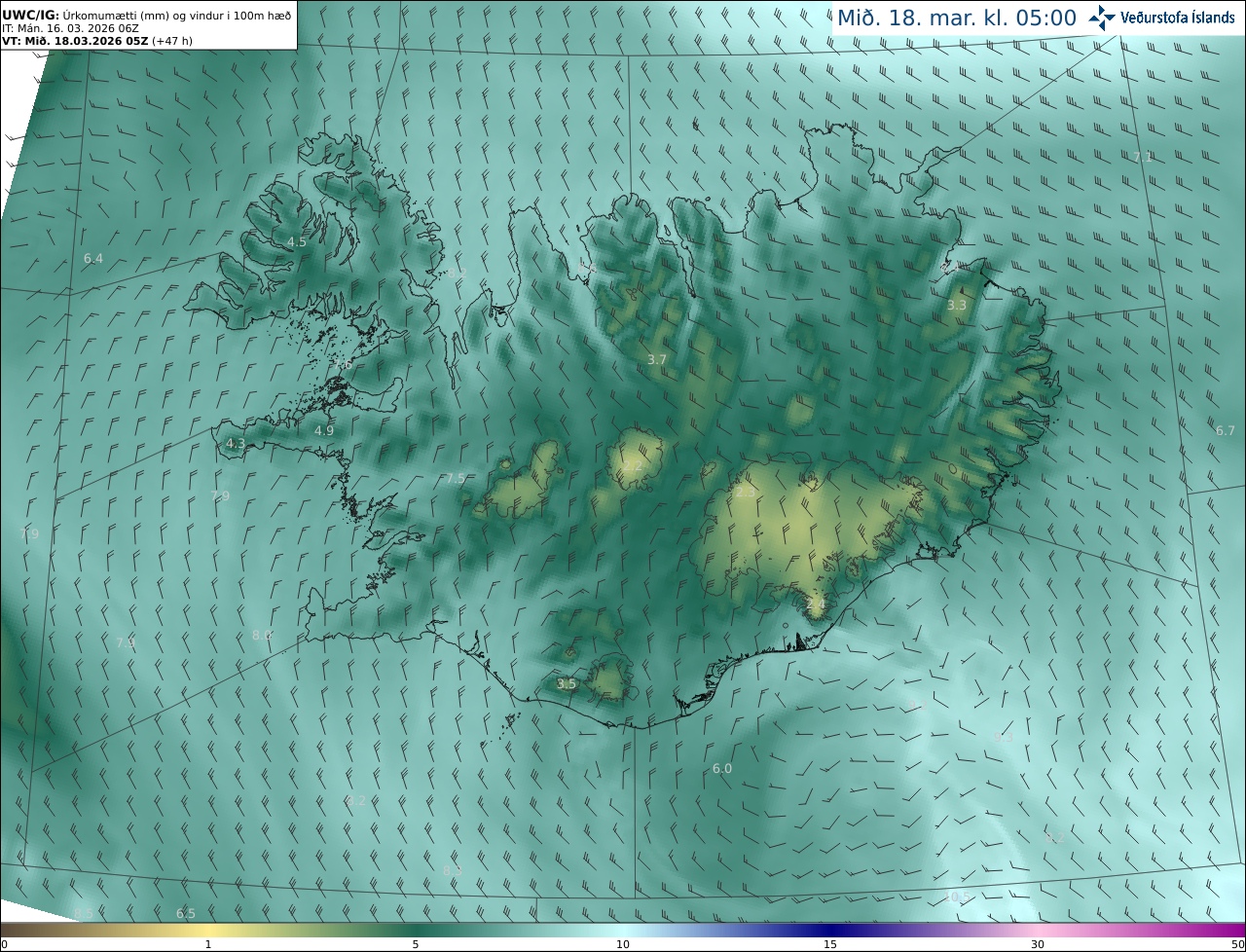Click the colour scale tick label 0
The height and width of the screenshot is (952, 1246).
tap(4, 944)
